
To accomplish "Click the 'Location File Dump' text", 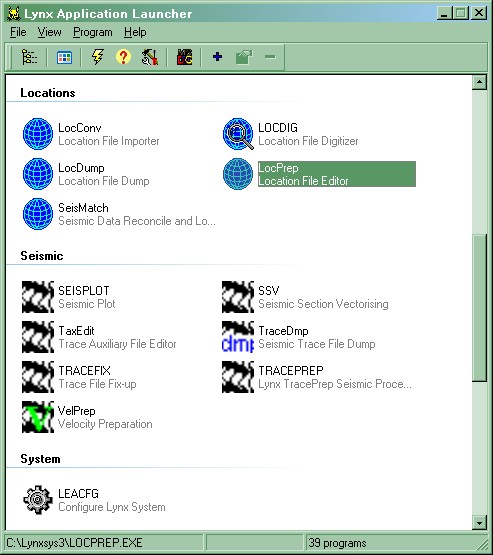I will (x=104, y=181).
